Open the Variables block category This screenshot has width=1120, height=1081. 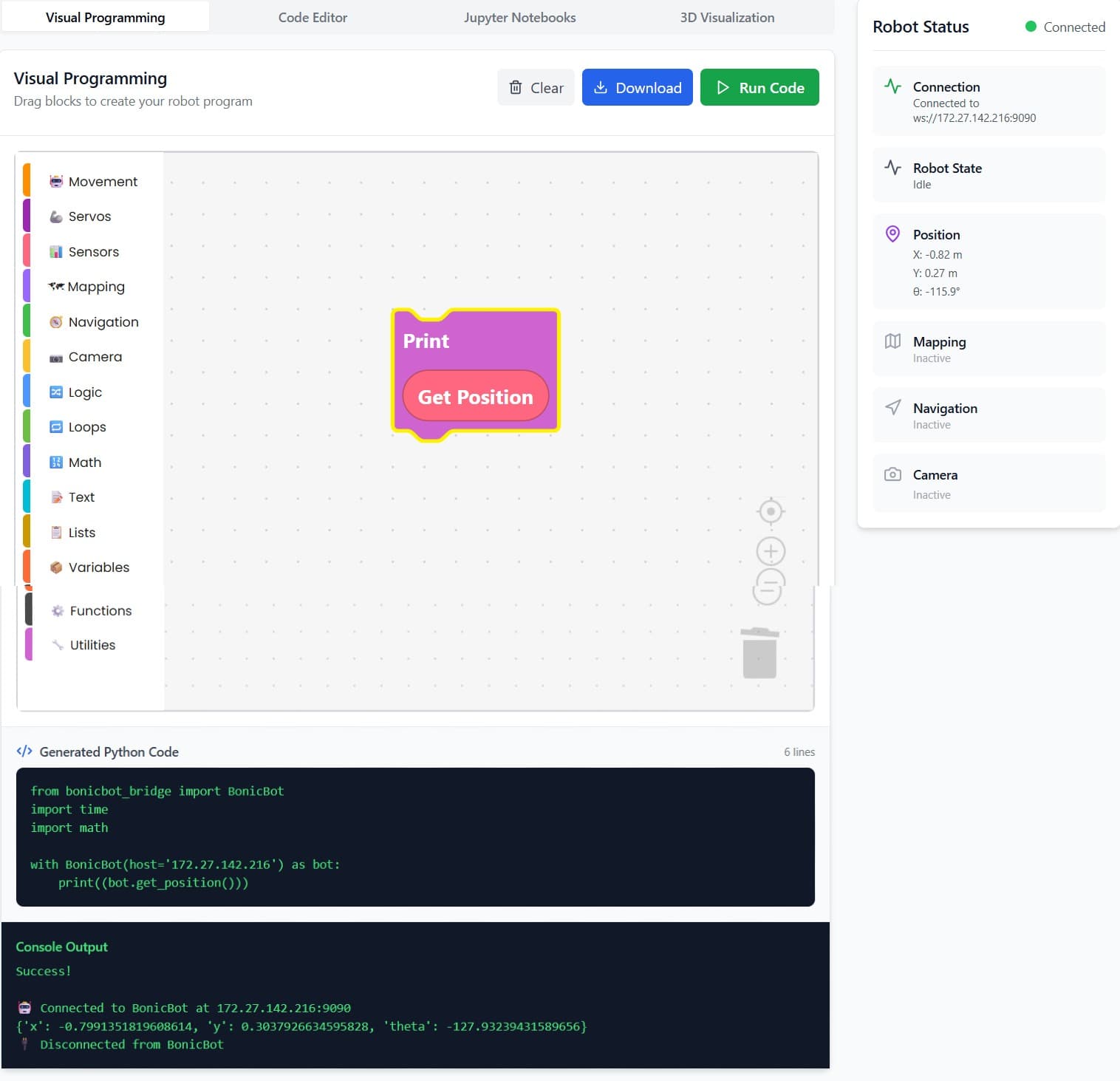coord(98,567)
